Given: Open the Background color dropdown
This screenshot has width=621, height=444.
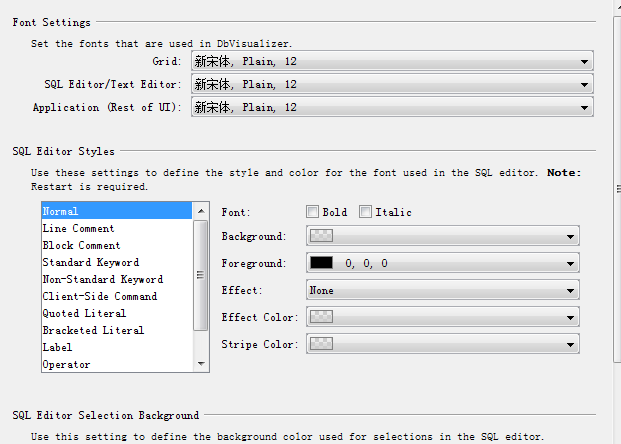Looking at the screenshot, I should [x=443, y=236].
